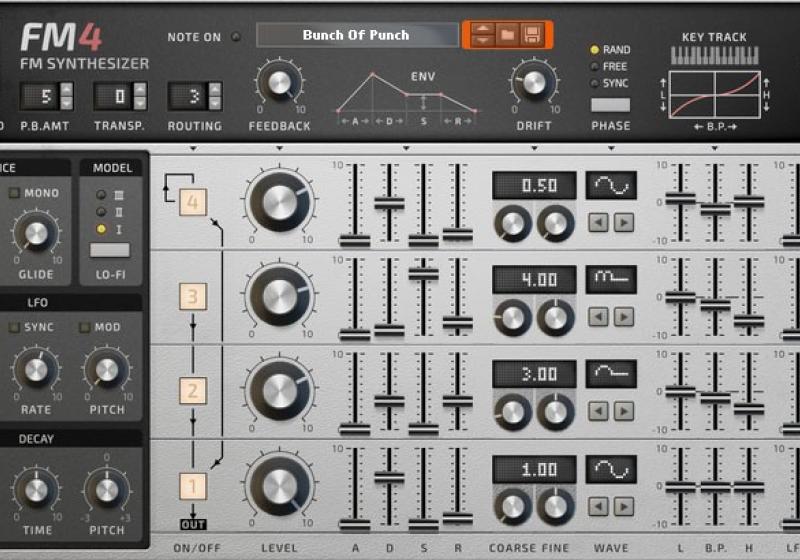Viewport: 800px width, 560px height.
Task: Click the preset up/down arrows icon
Action: point(482,36)
